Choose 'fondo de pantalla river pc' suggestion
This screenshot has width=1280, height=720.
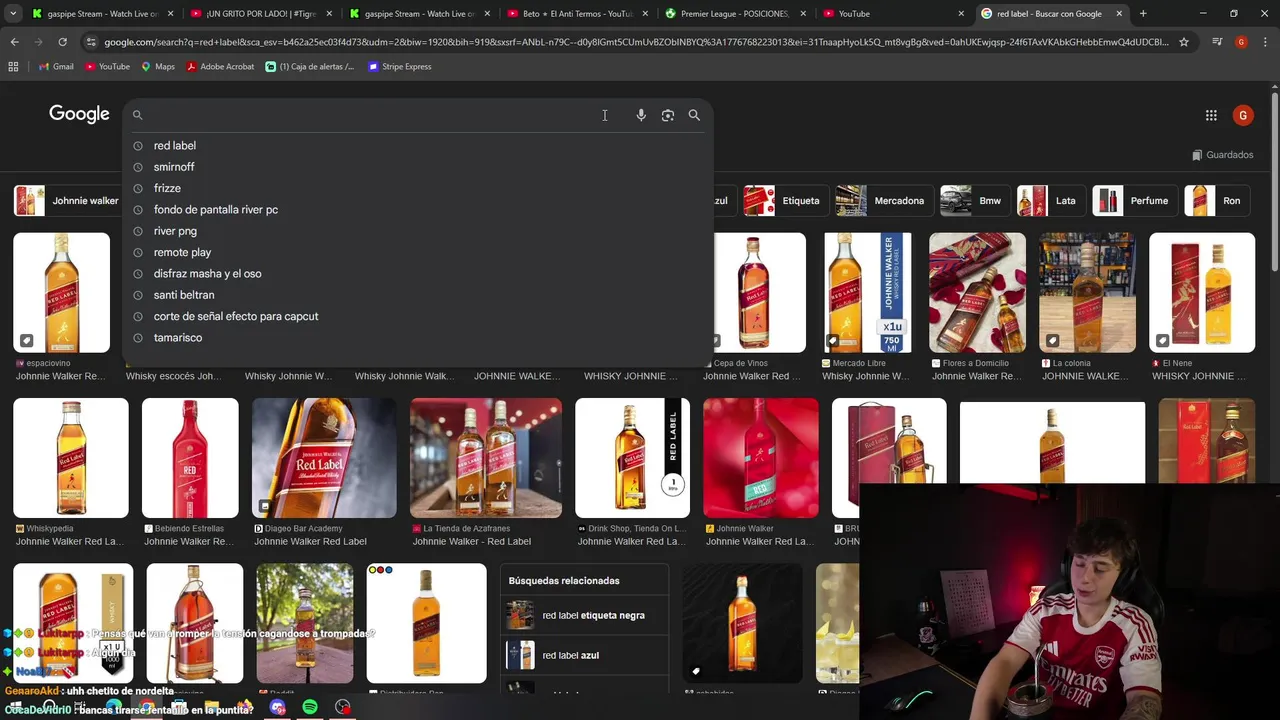click(418, 210)
